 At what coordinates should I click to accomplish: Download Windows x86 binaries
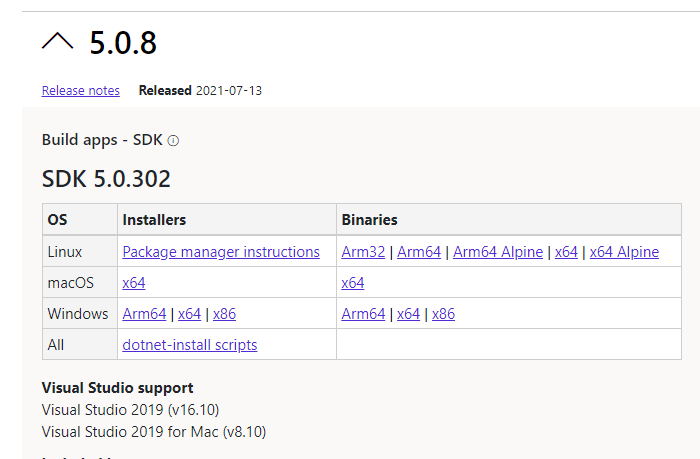(x=443, y=314)
